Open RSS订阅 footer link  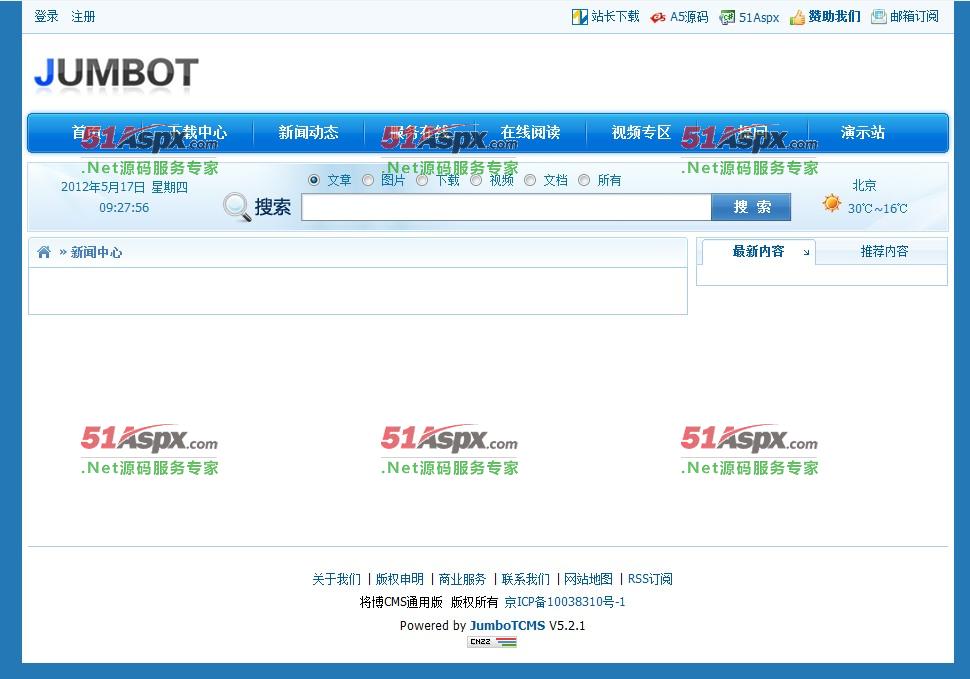[650, 579]
